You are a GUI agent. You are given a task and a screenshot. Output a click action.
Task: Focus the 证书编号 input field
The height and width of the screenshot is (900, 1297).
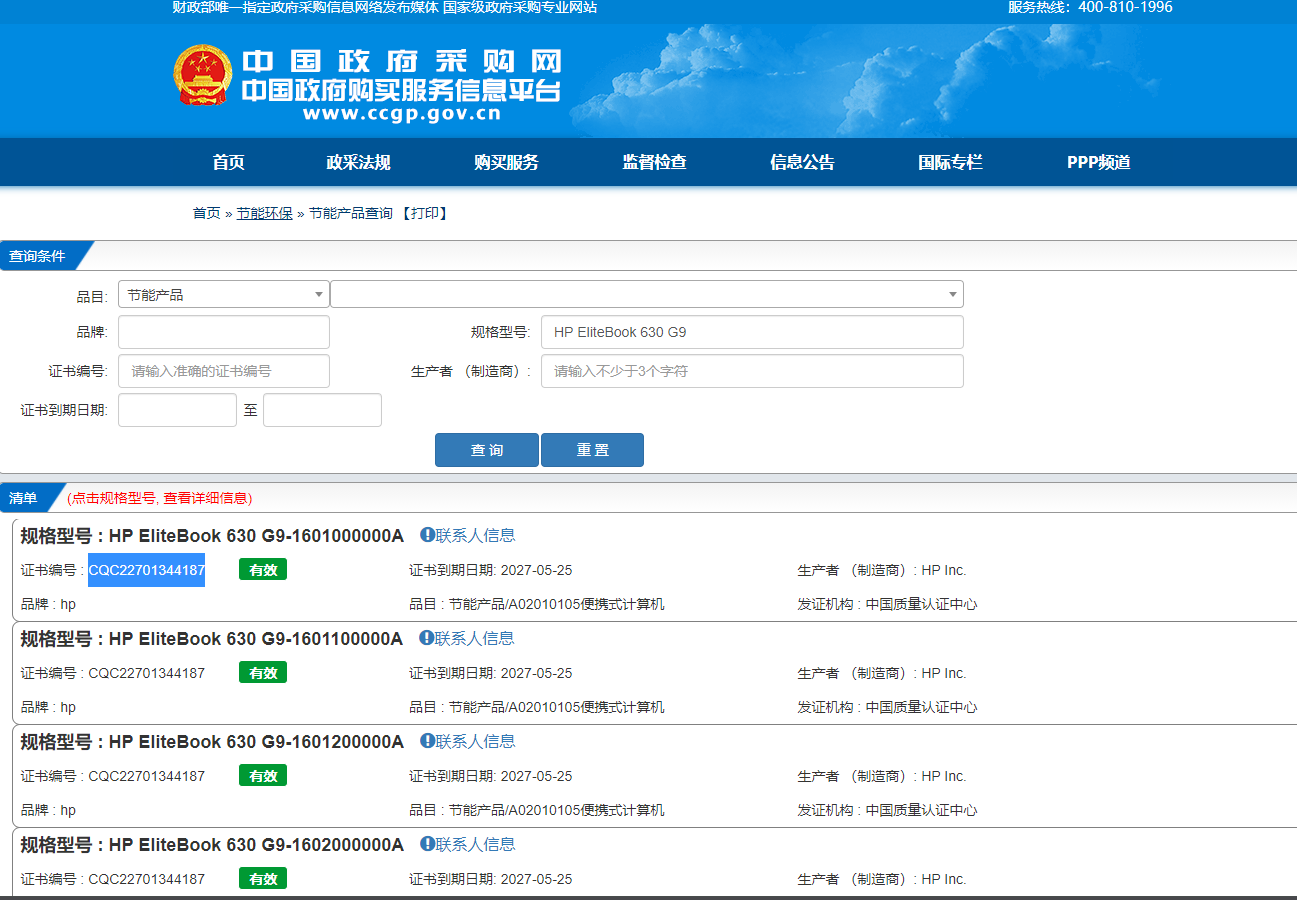click(x=224, y=371)
